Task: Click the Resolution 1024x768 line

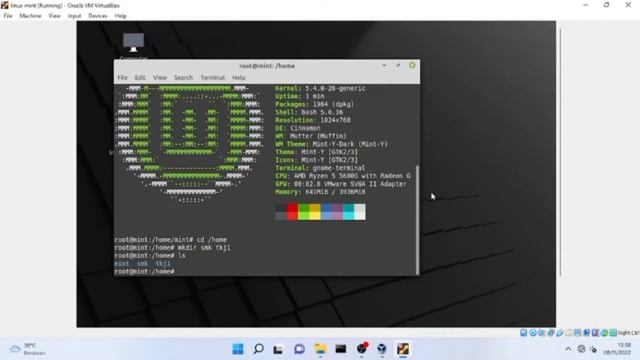Action: click(313, 120)
